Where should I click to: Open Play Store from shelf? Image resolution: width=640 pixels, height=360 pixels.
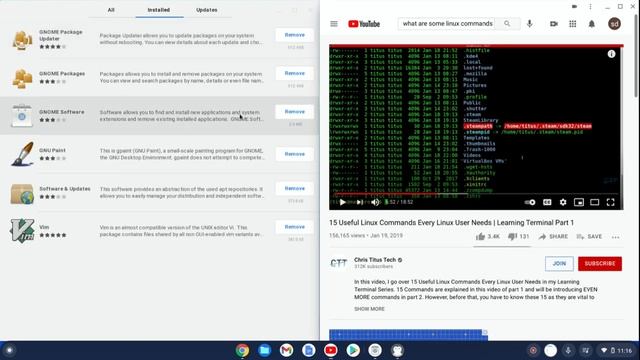(353, 350)
